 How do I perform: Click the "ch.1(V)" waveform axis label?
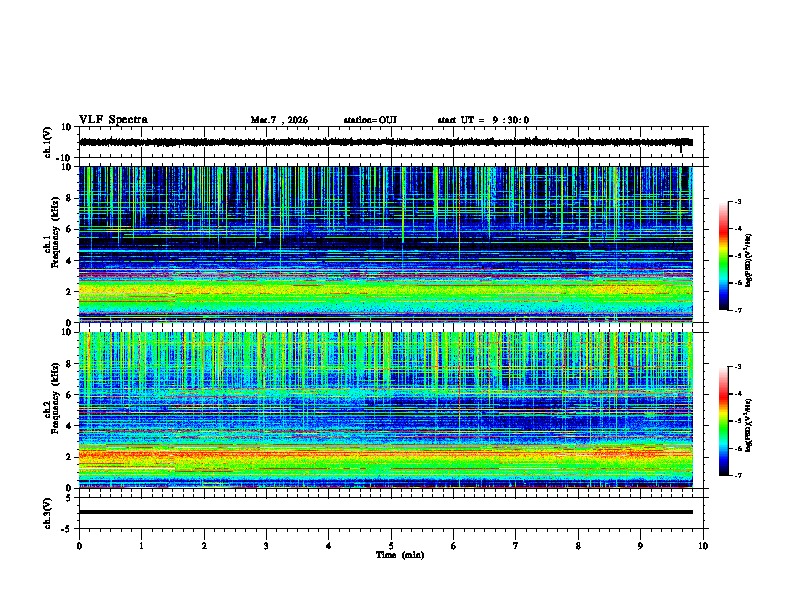pyautogui.click(x=48, y=142)
